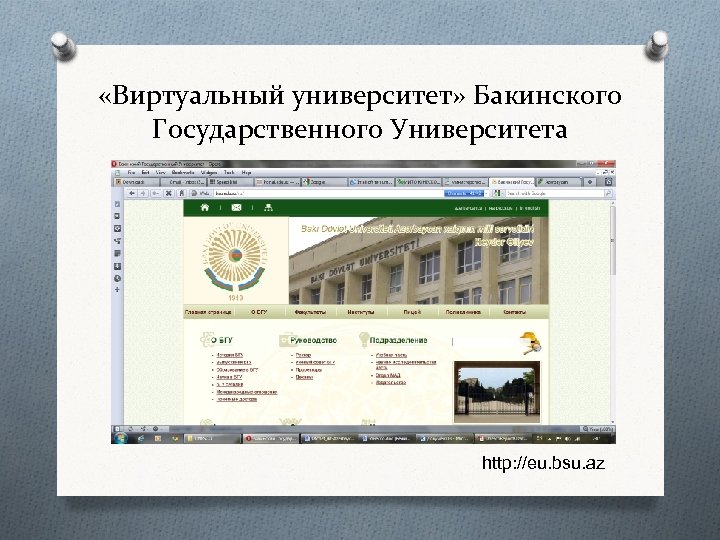This screenshot has height=540, width=720.
Task: Open the Ректор link under Руководство
Action: (x=303, y=355)
